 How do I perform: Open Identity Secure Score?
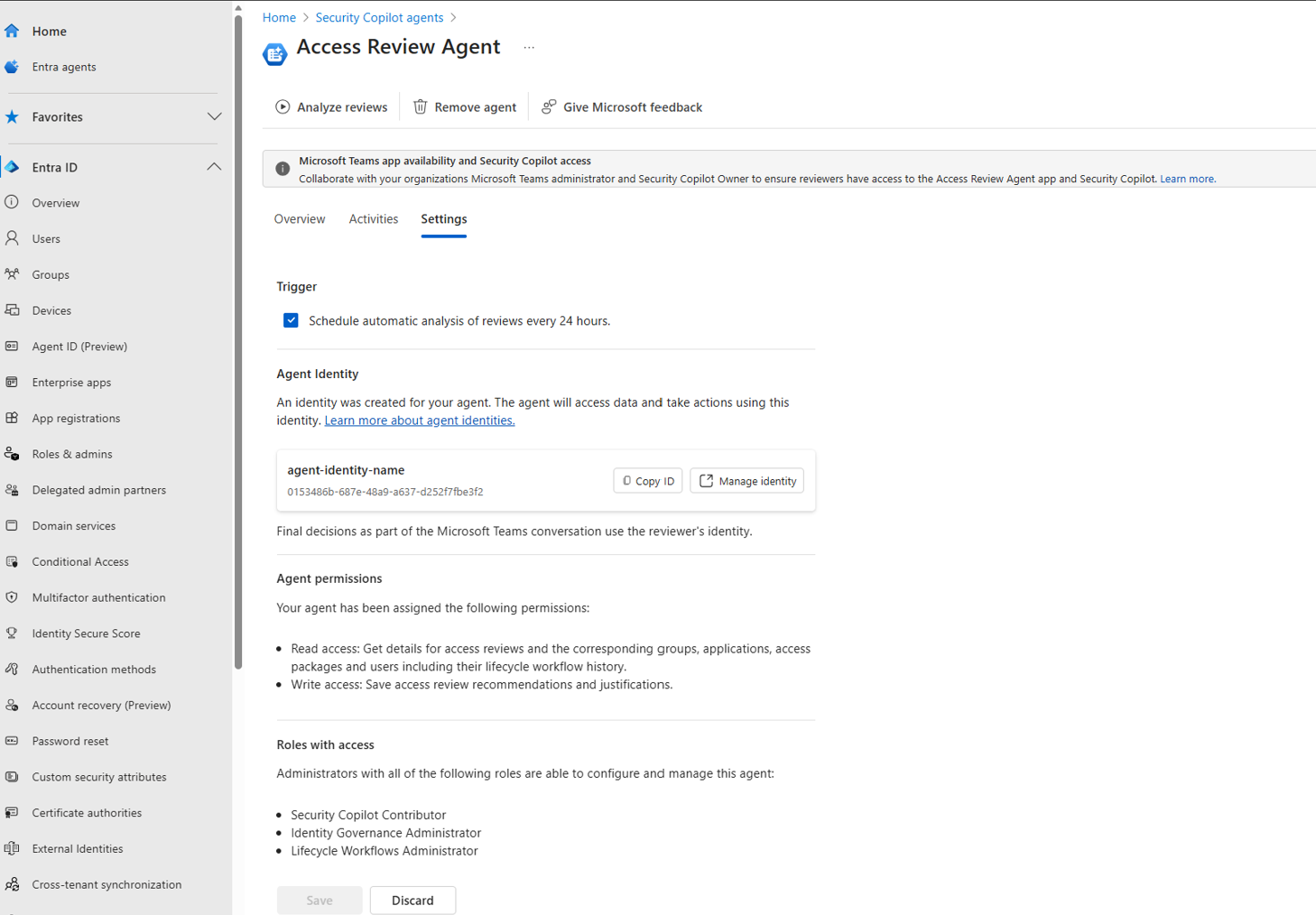tap(86, 633)
